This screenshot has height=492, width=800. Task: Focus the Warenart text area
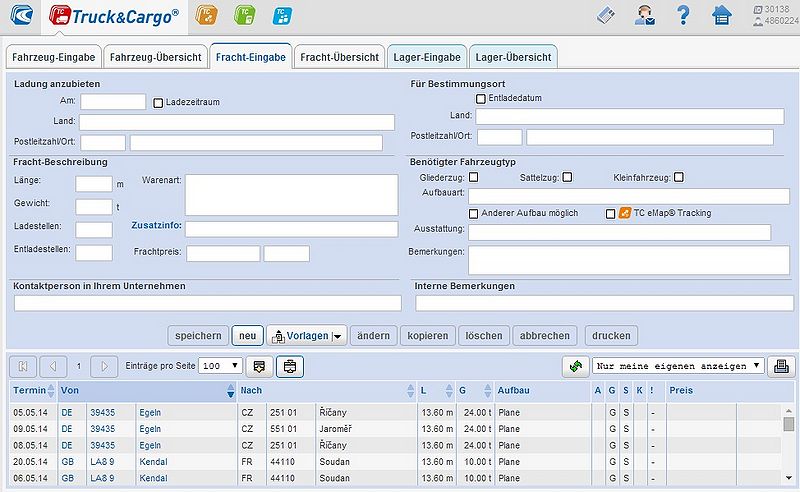[x=291, y=195]
